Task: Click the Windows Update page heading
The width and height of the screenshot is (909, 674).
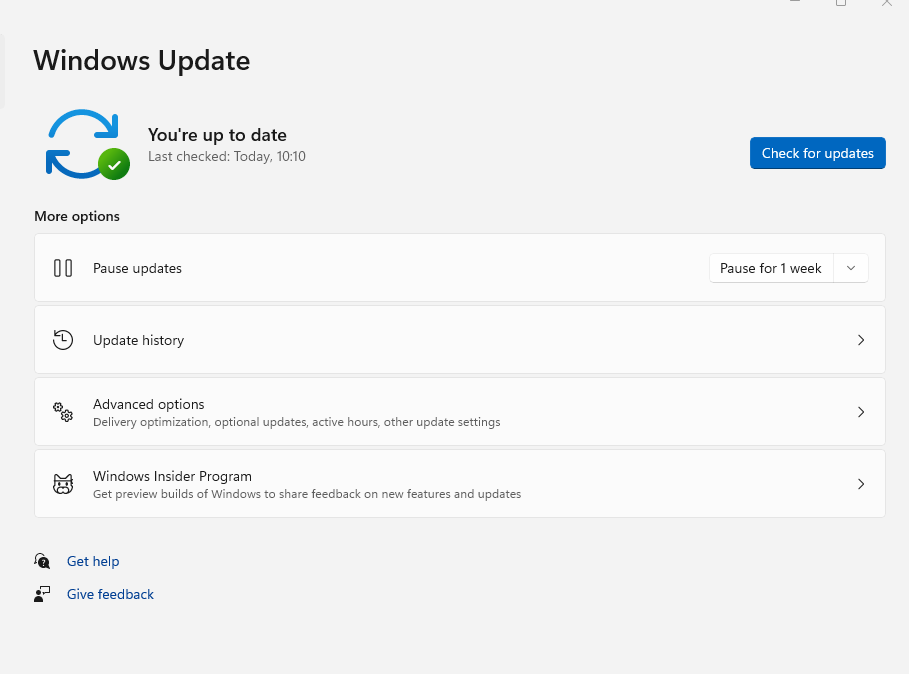Action: [x=141, y=60]
